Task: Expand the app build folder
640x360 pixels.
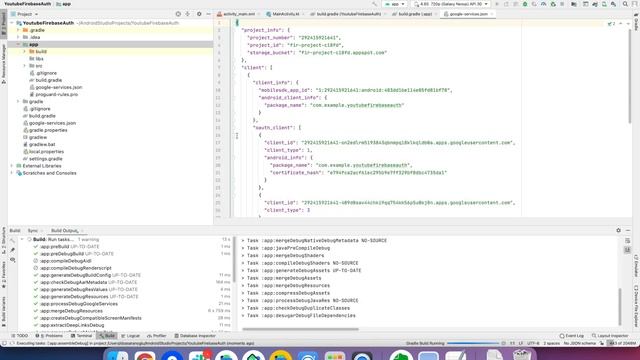Action: (x=24, y=51)
